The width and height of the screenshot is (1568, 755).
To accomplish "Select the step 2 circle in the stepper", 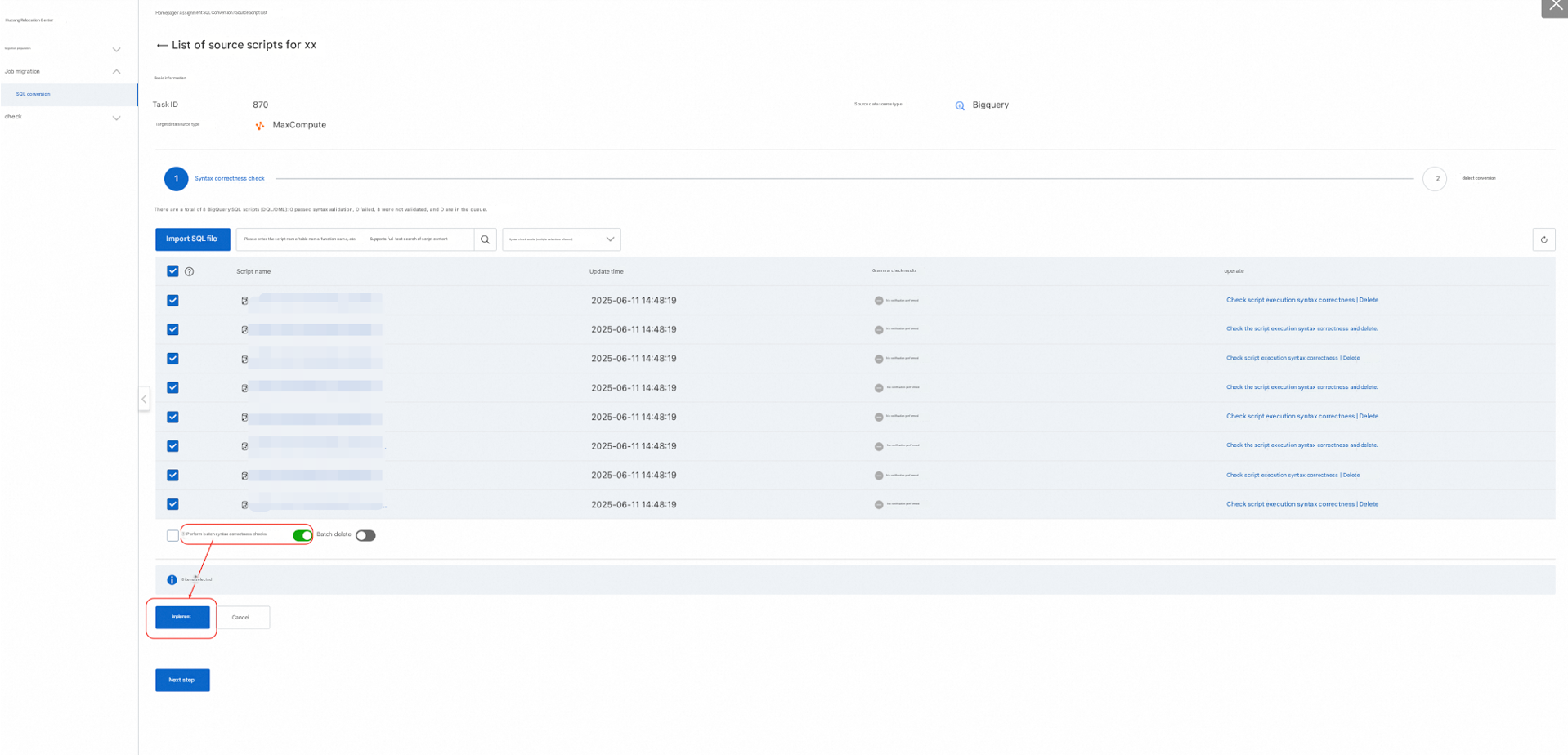I will click(1435, 179).
